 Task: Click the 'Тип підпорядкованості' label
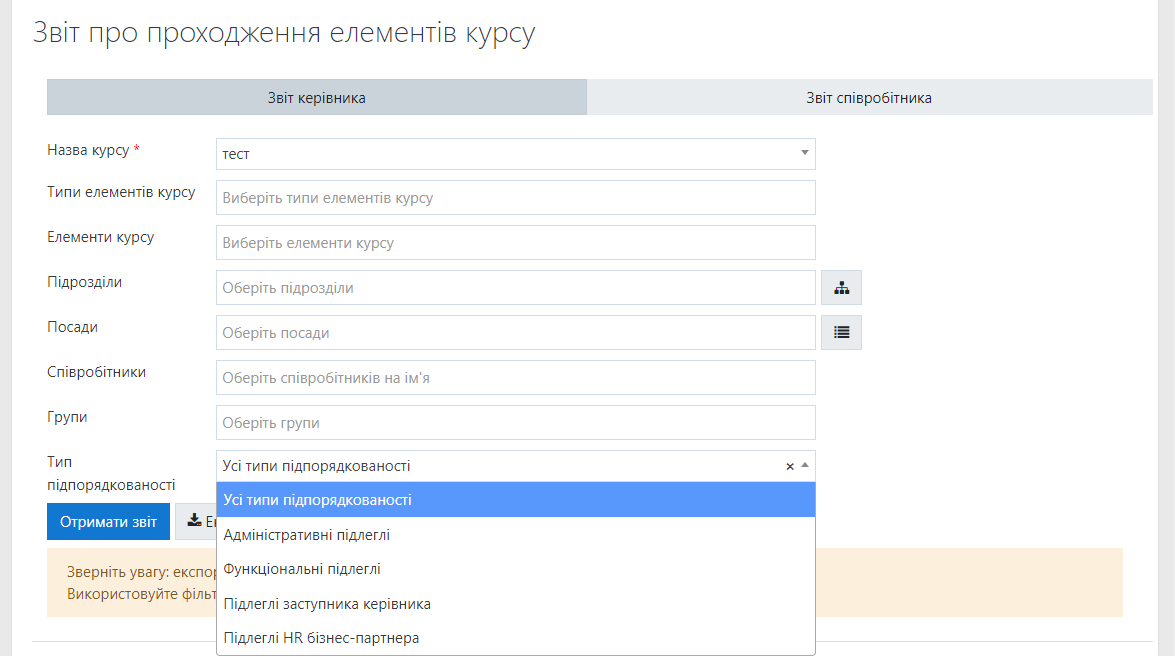111,473
